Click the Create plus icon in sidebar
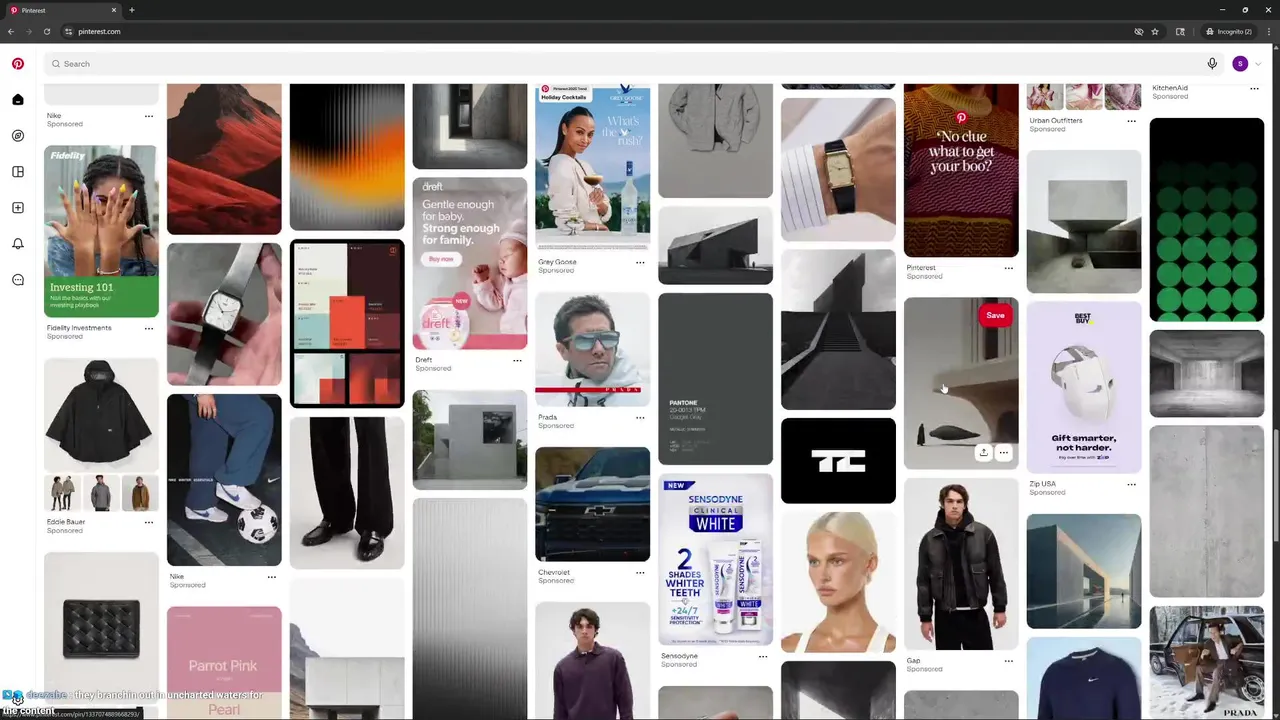This screenshot has width=1280, height=720. [x=18, y=208]
